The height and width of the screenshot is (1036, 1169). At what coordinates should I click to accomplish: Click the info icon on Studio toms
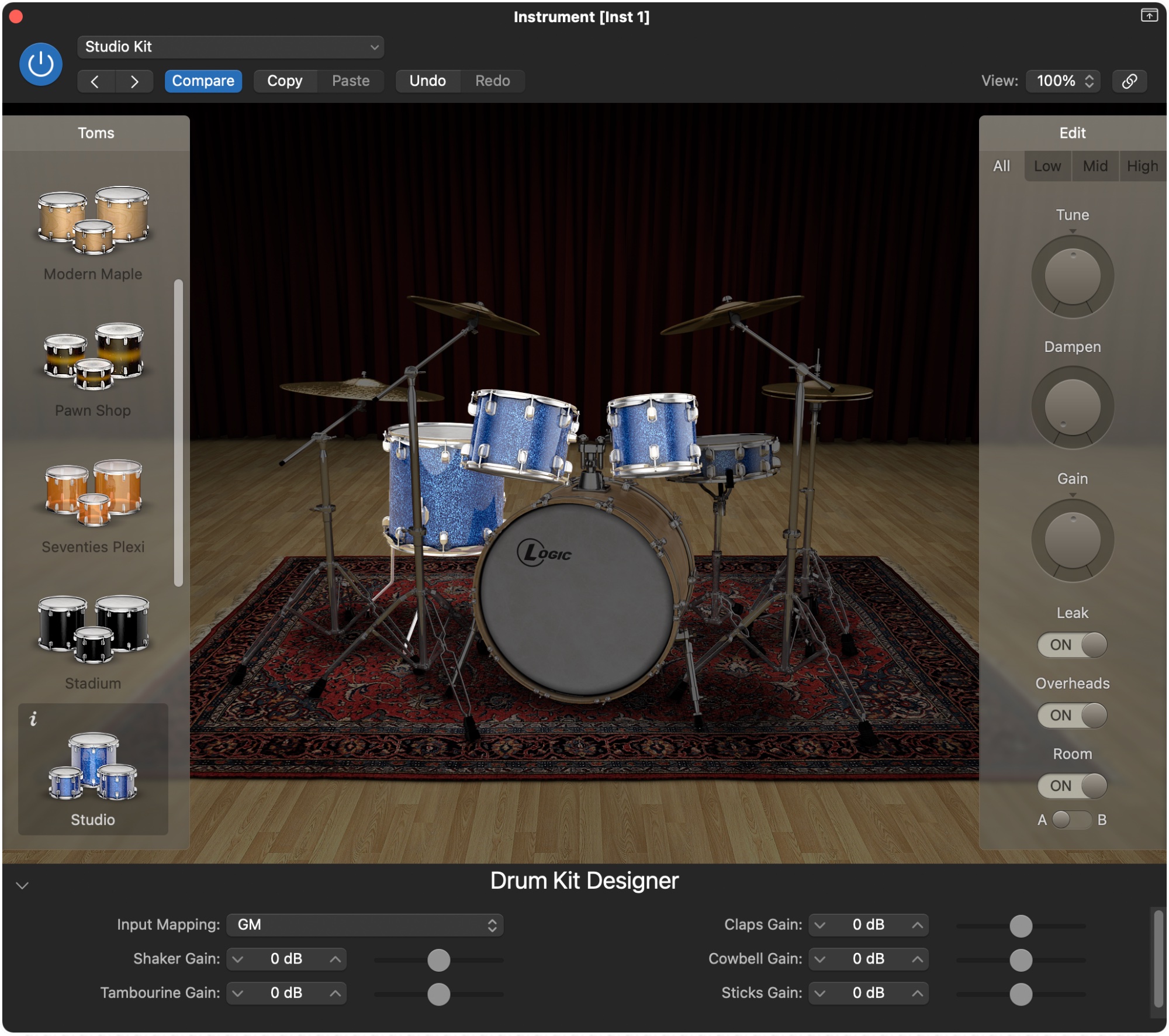pos(33,719)
